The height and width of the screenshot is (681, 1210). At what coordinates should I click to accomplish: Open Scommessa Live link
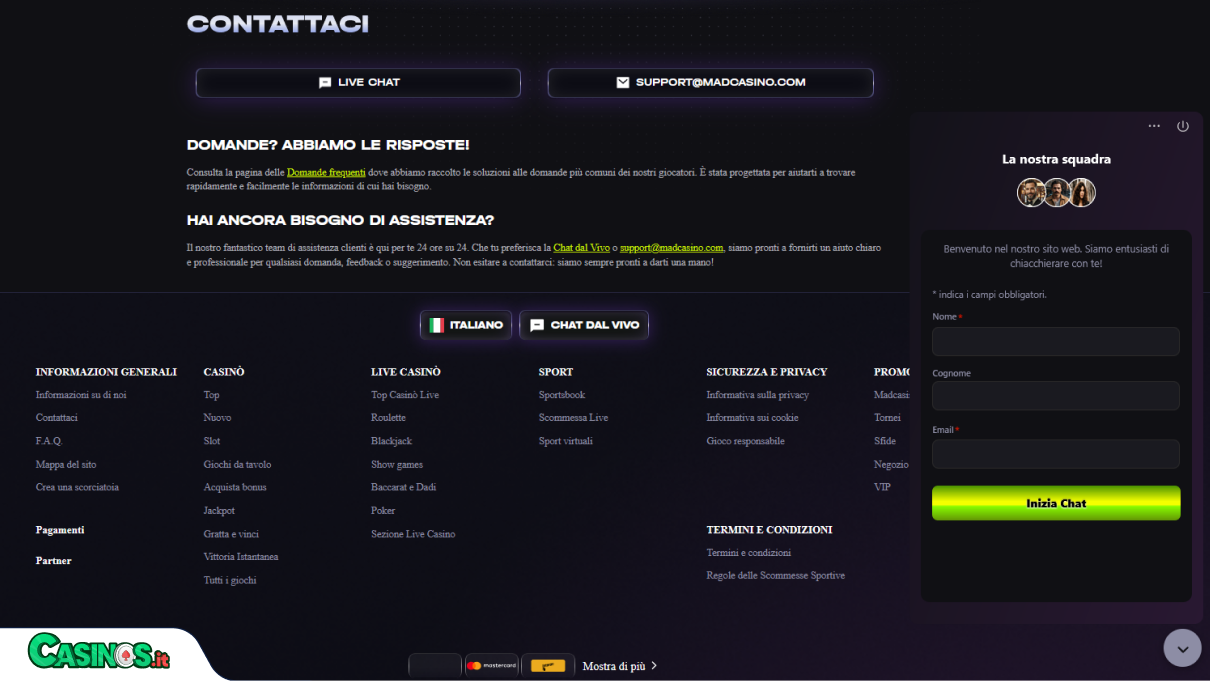pos(573,418)
